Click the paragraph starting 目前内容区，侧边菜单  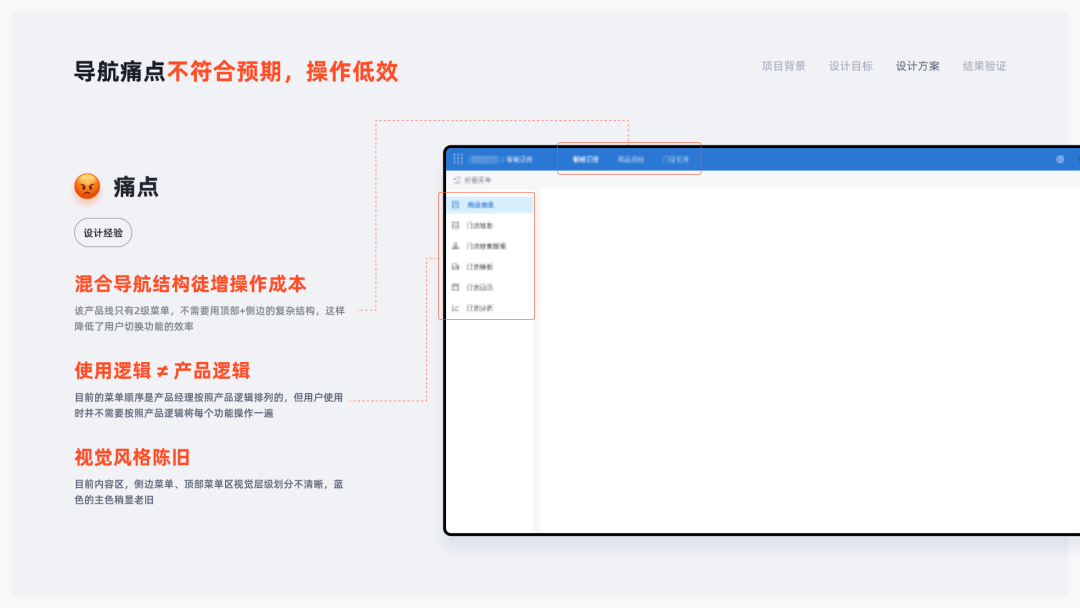coord(209,492)
